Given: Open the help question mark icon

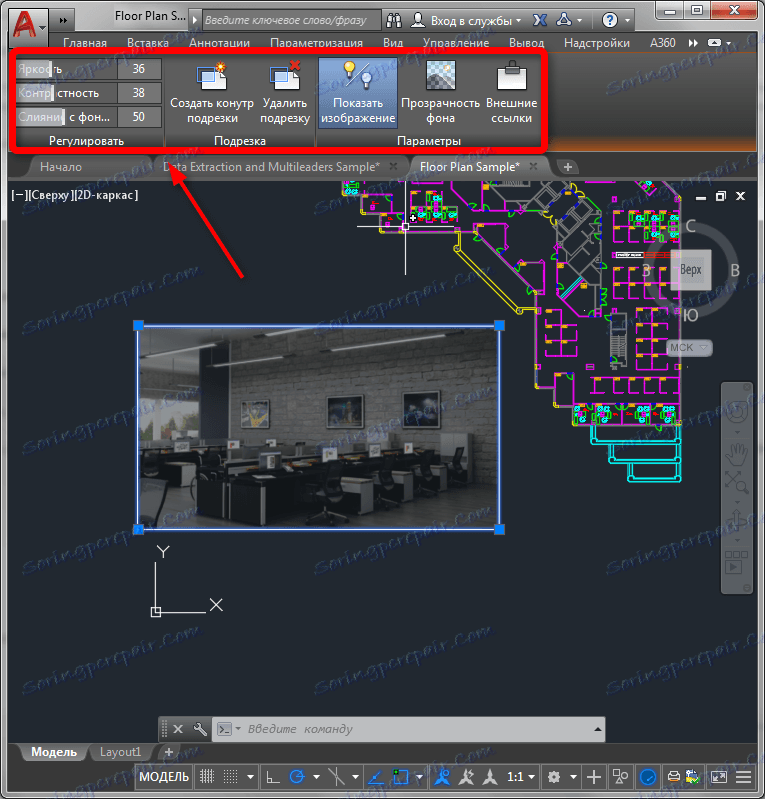Looking at the screenshot, I should (610, 20).
